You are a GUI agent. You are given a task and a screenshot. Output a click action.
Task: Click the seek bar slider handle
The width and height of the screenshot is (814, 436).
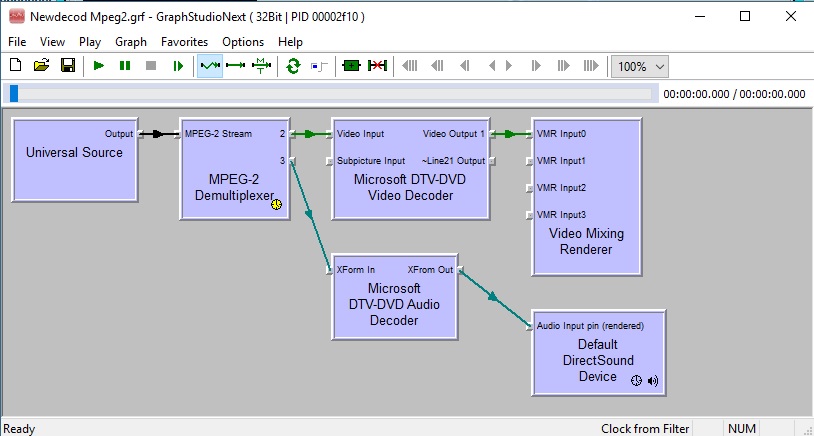tap(13, 94)
